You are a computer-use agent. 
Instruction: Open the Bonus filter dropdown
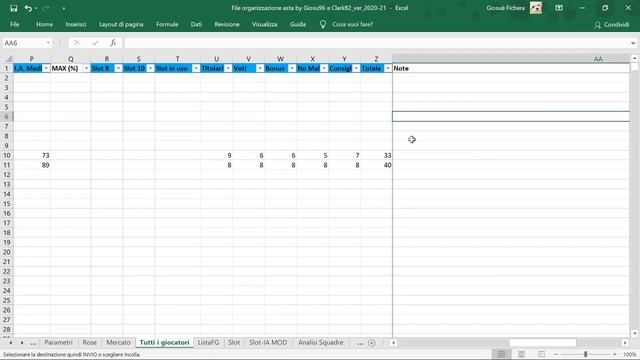point(292,68)
